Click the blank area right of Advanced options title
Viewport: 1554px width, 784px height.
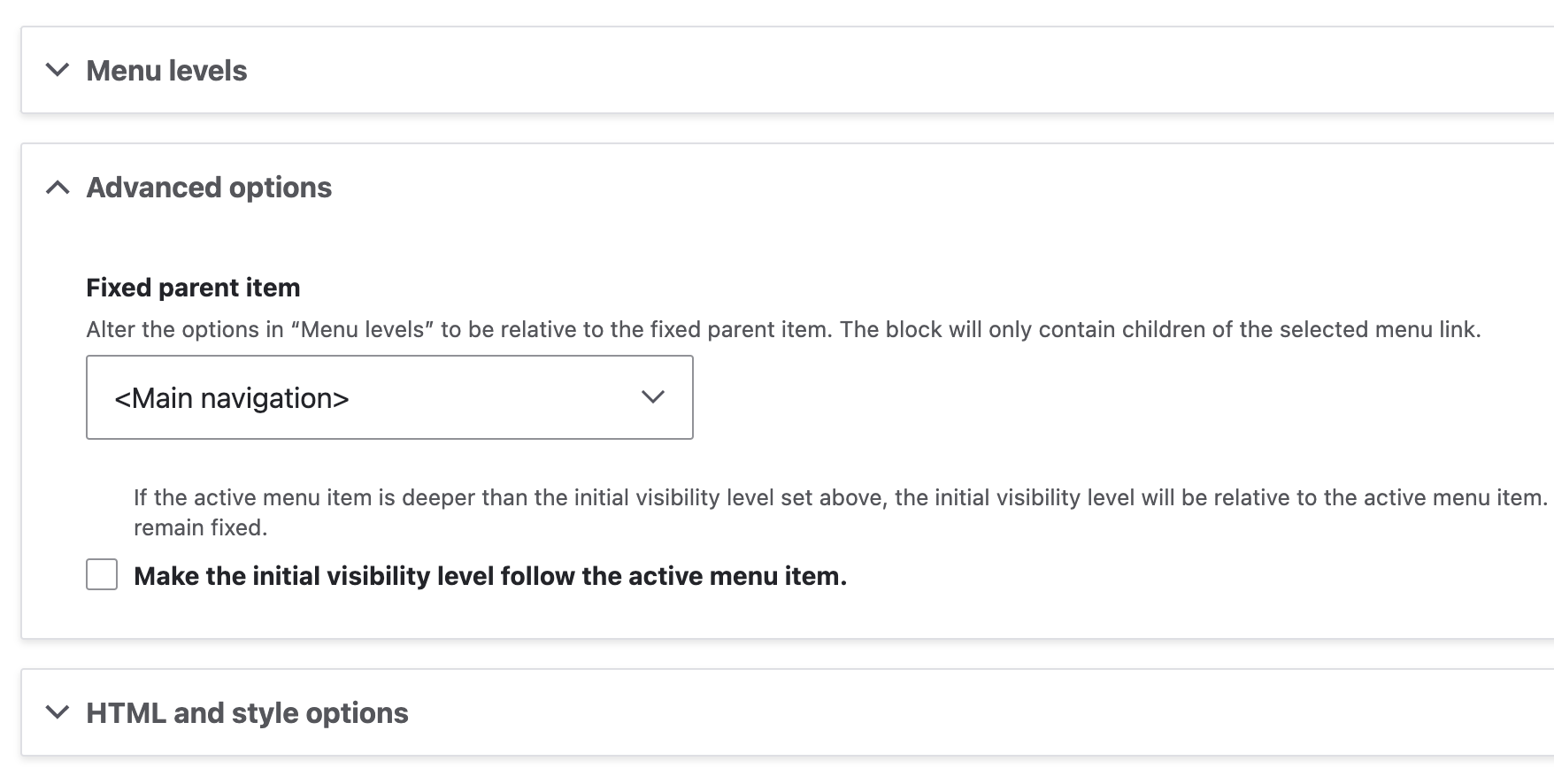pos(885,188)
